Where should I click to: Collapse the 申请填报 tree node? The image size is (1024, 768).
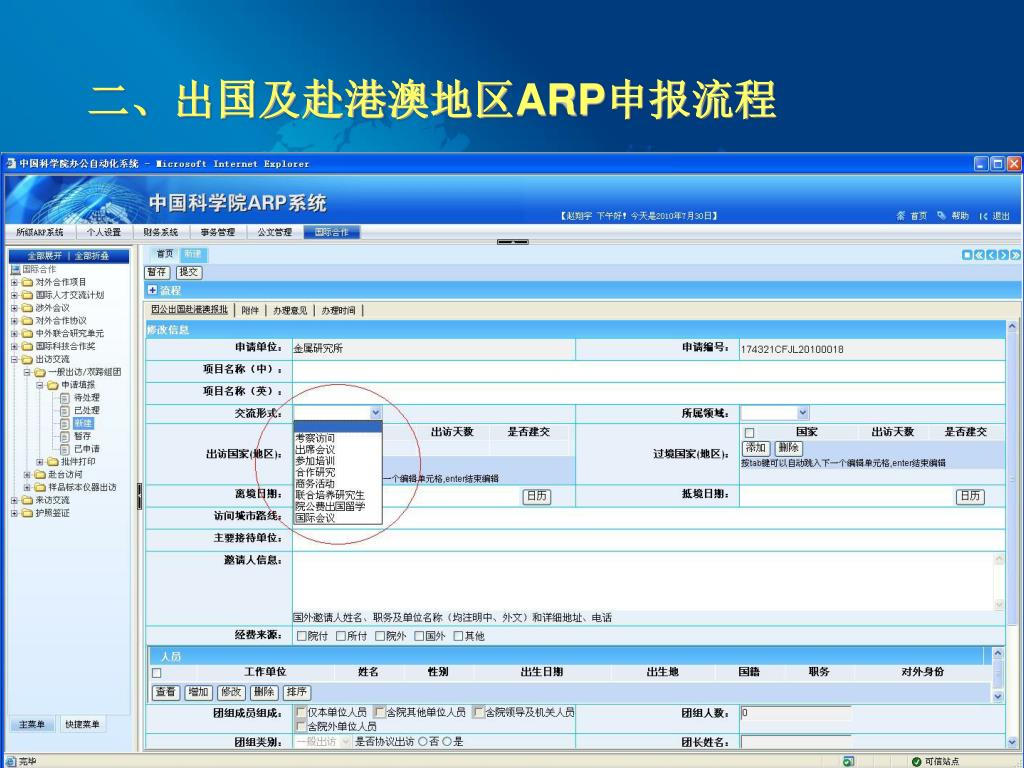(x=40, y=385)
